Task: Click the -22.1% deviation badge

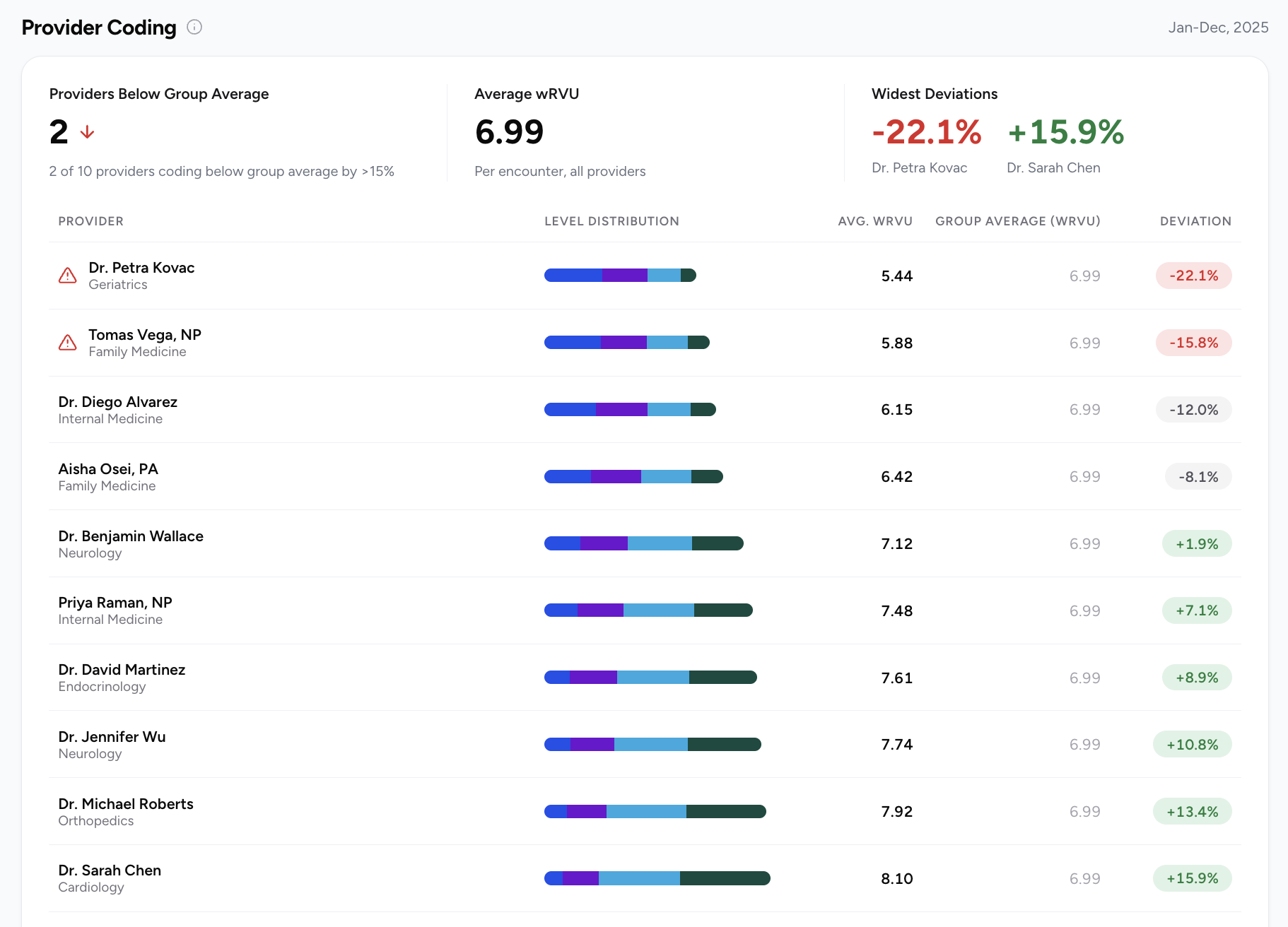Action: coord(1193,276)
